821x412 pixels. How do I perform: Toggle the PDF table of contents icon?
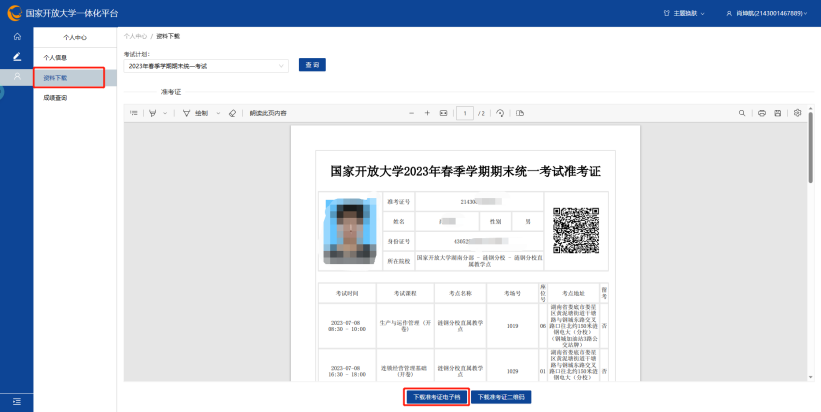(134, 113)
